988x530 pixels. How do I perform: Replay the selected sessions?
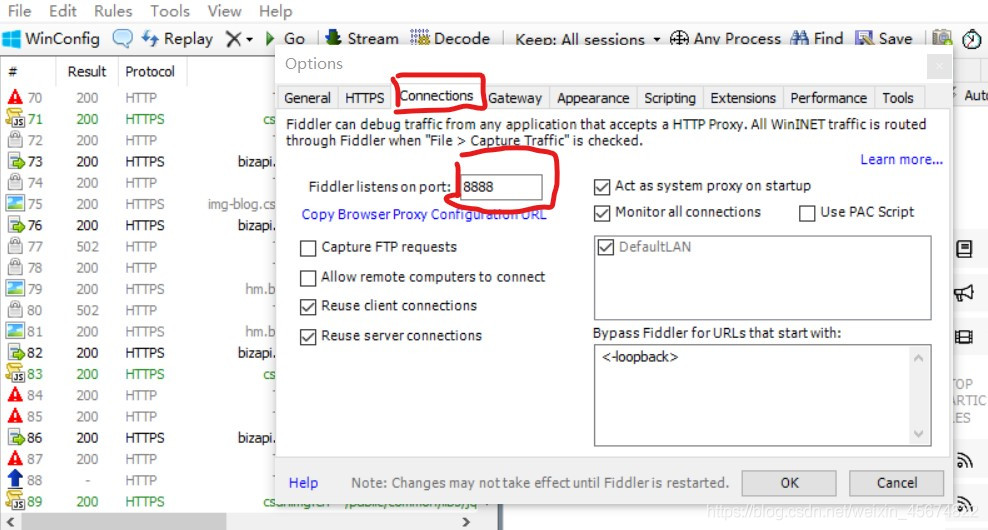(177, 38)
